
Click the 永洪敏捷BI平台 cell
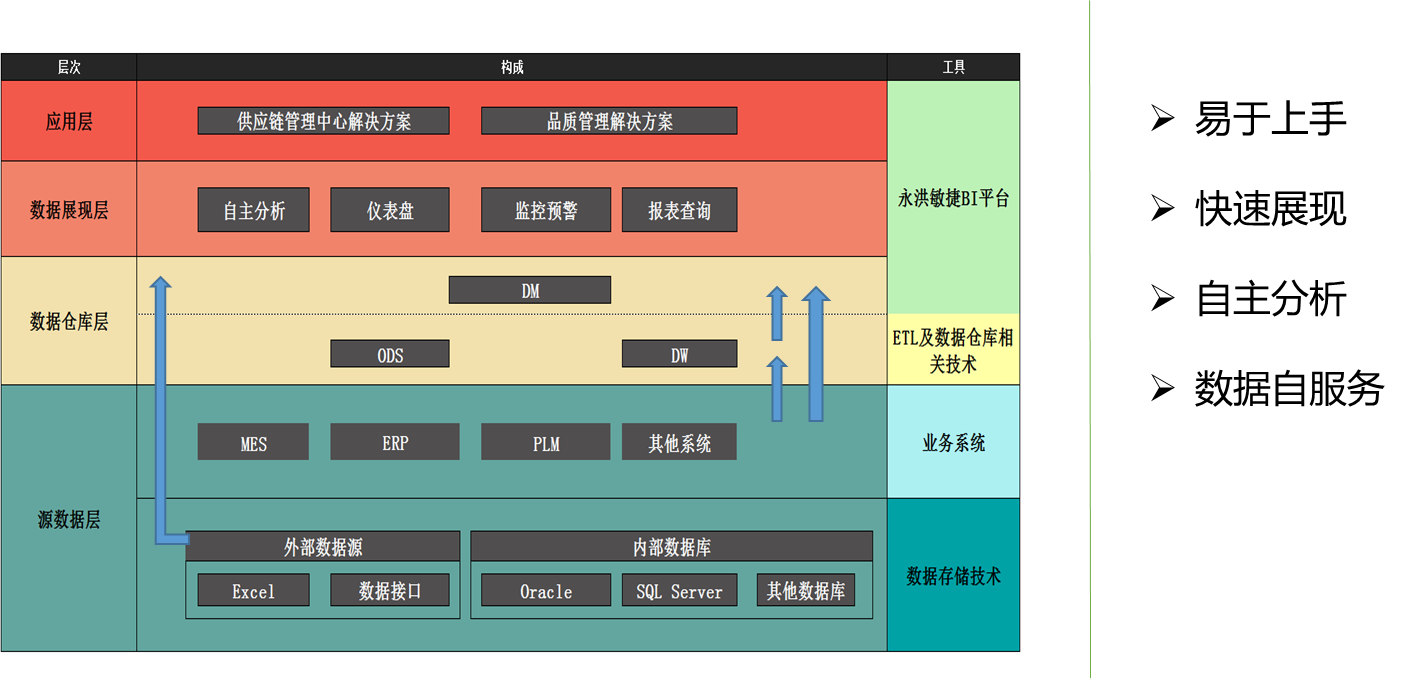(953, 197)
